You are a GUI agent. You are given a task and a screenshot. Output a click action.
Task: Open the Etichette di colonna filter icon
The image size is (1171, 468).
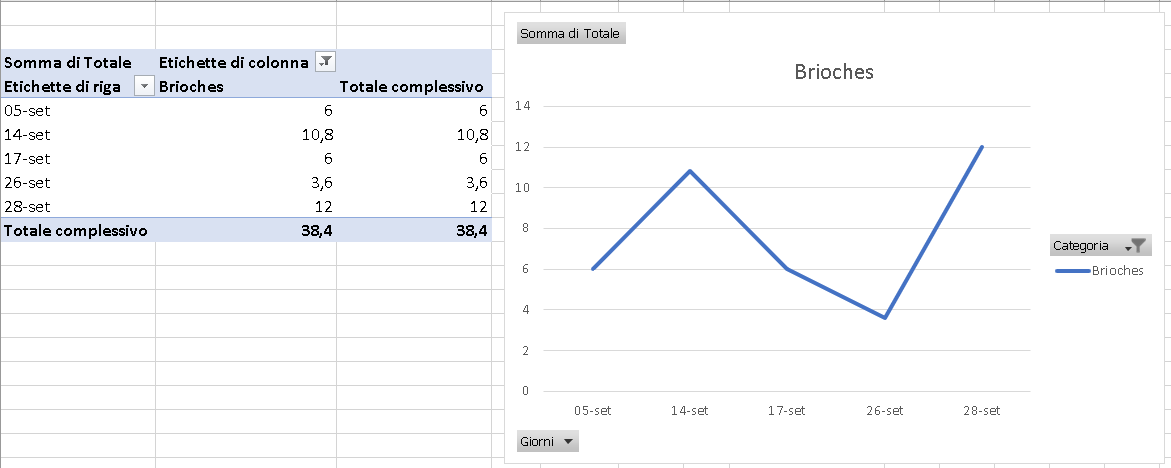pyautogui.click(x=325, y=62)
